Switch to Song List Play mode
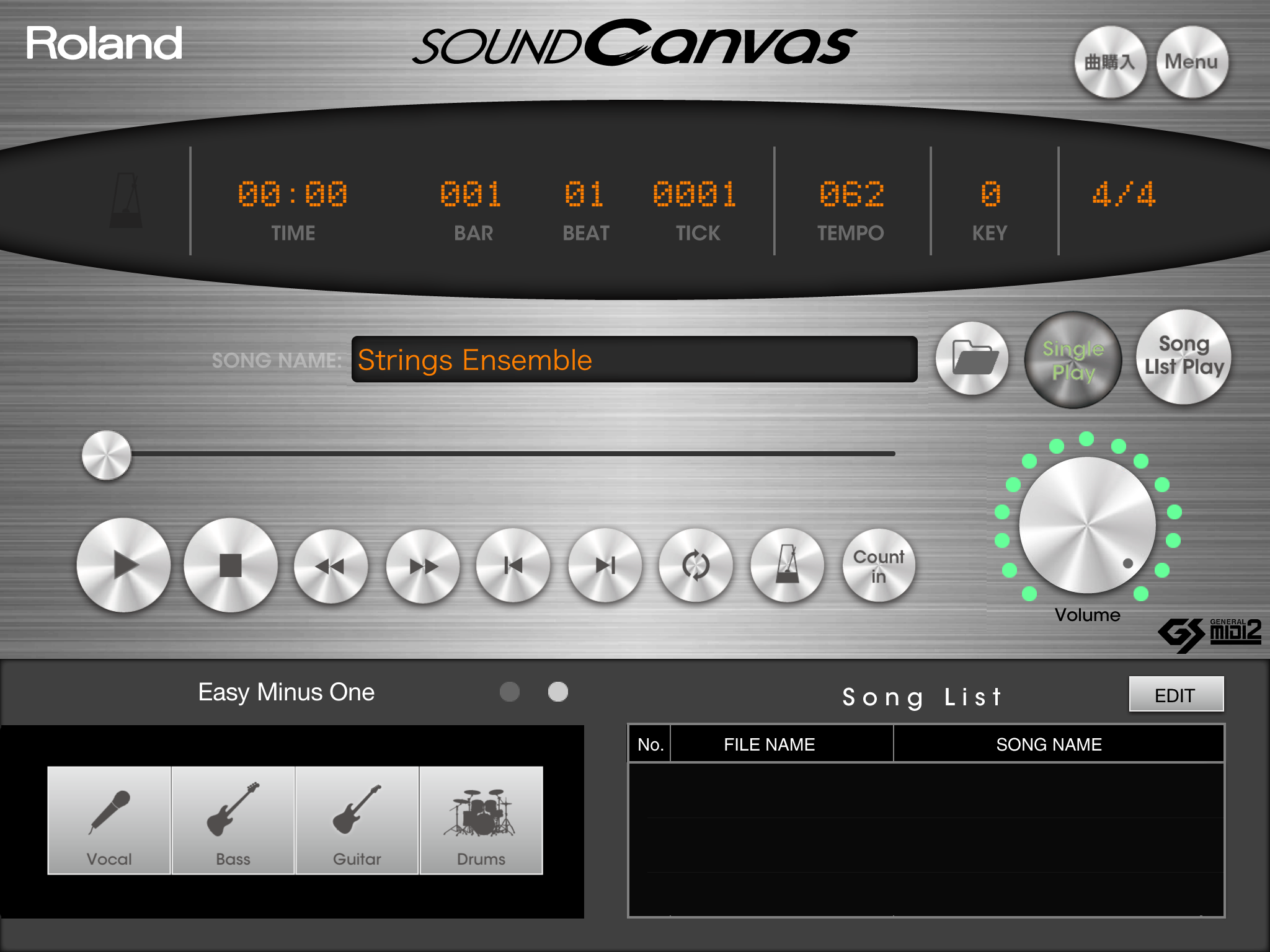 pyautogui.click(x=1184, y=357)
